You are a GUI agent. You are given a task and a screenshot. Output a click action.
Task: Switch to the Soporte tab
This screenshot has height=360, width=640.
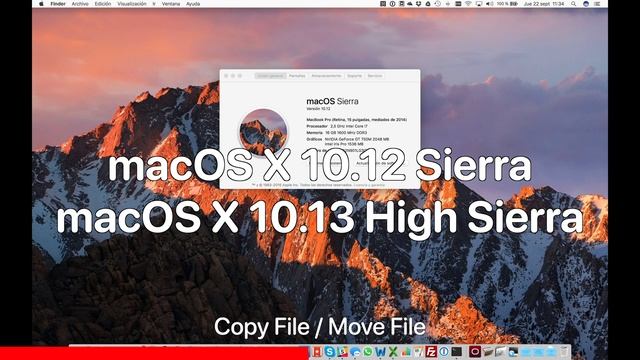[354, 76]
